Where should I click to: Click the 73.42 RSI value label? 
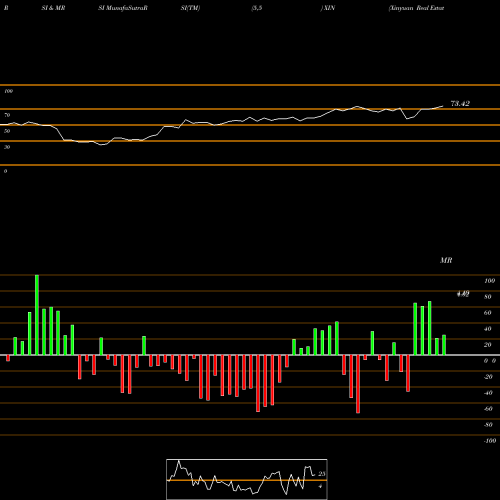(x=460, y=104)
